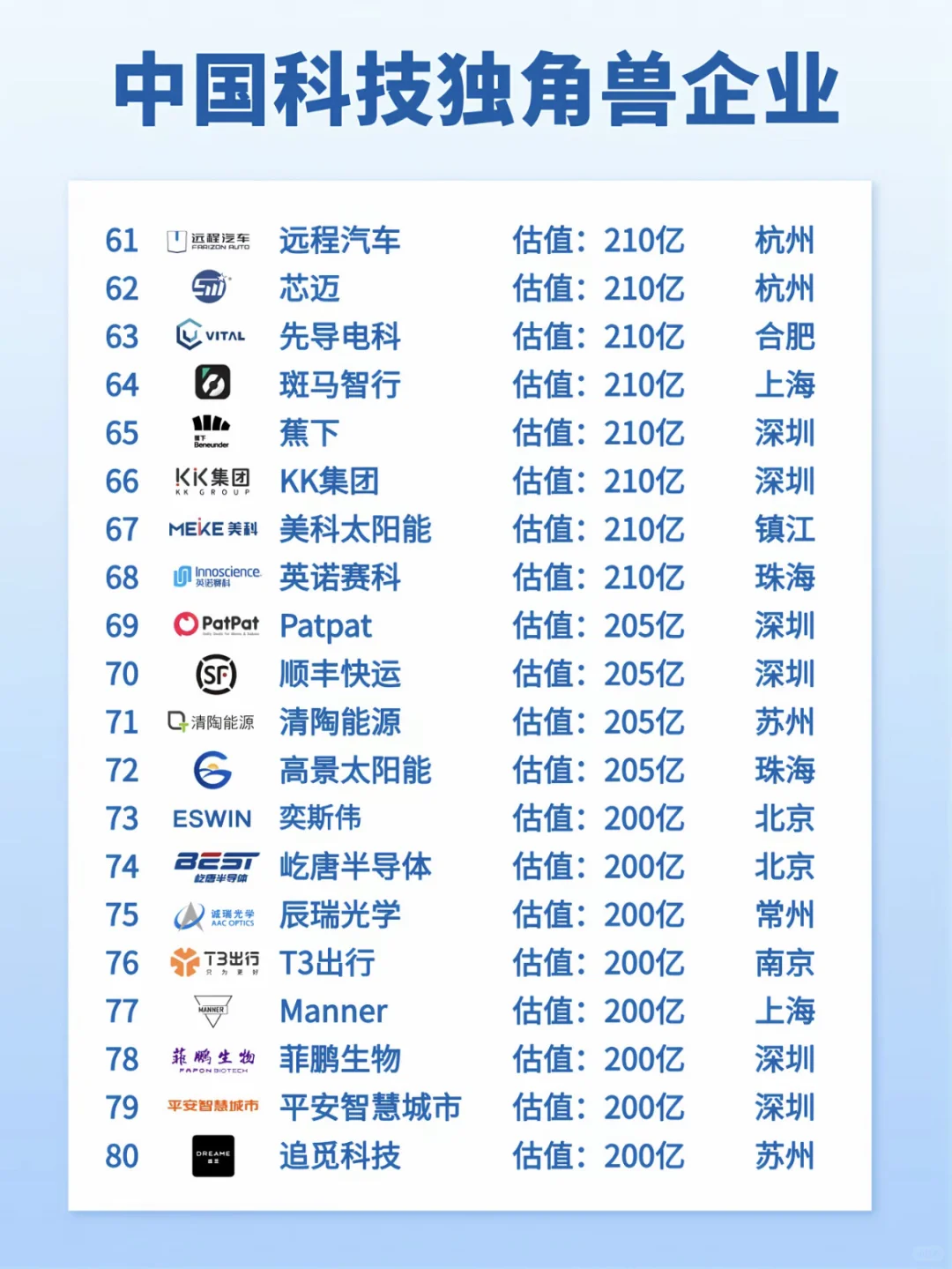Click city 深圳 for 蕉下

click(785, 433)
